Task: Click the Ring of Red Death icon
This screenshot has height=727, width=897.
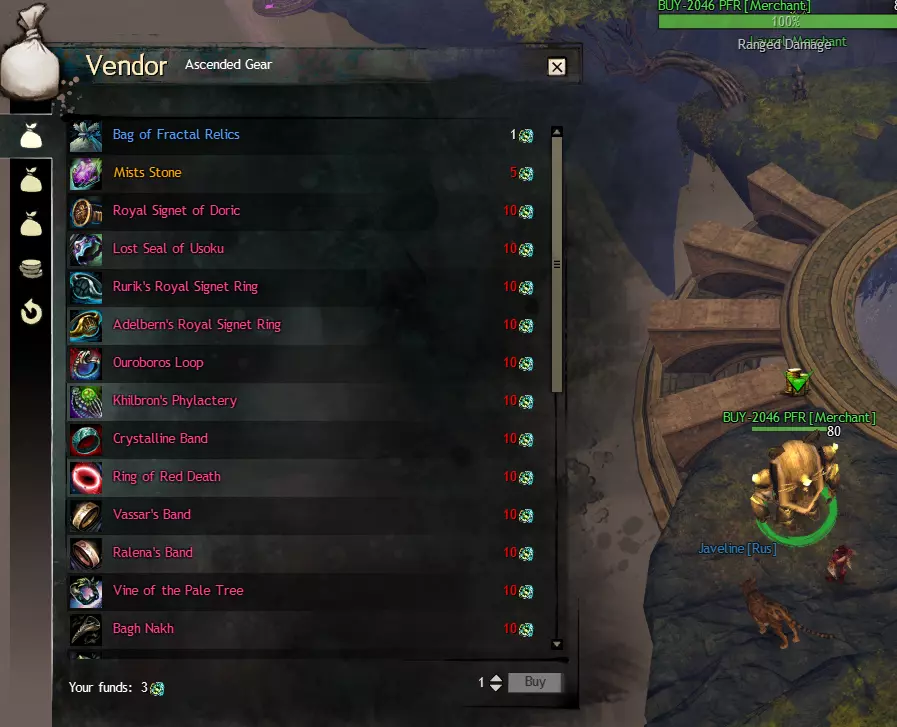Action: [86, 478]
